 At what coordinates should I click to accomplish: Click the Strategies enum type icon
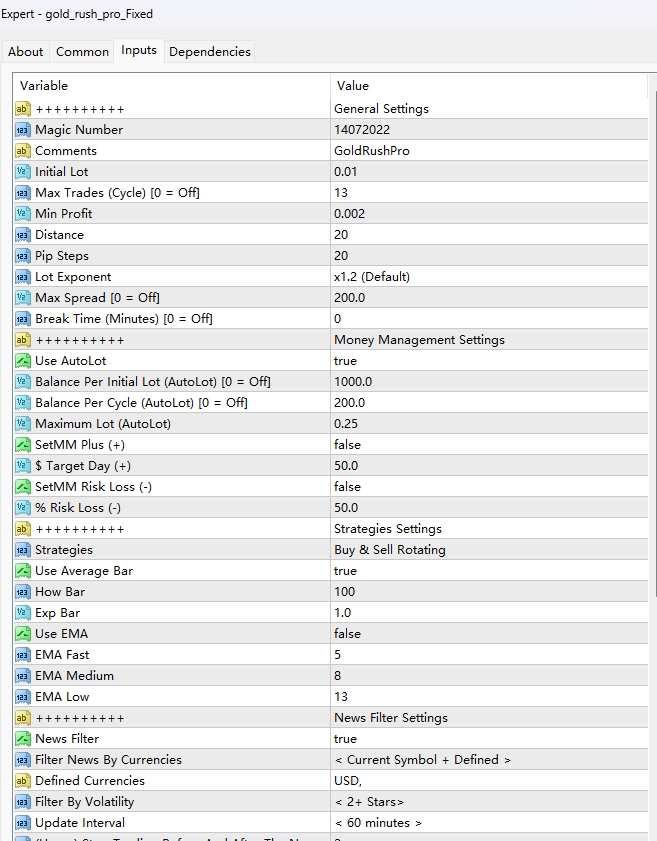click(23, 550)
